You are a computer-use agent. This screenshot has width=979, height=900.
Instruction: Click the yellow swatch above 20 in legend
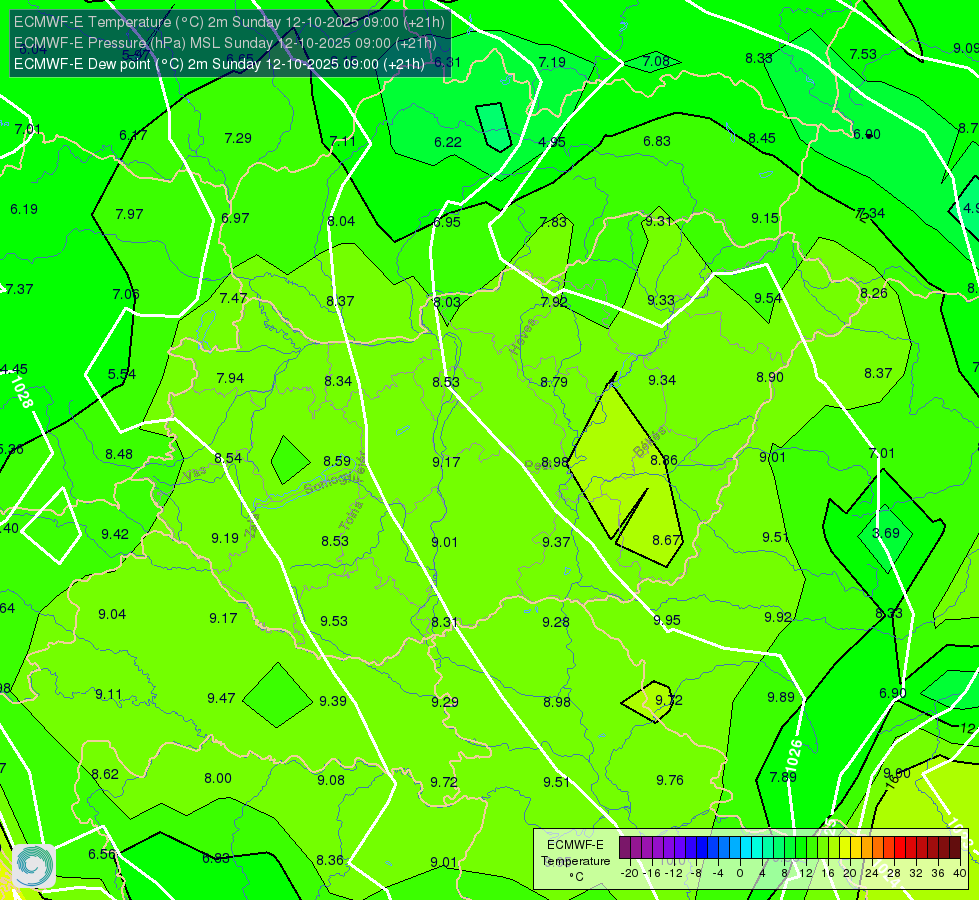(845, 848)
